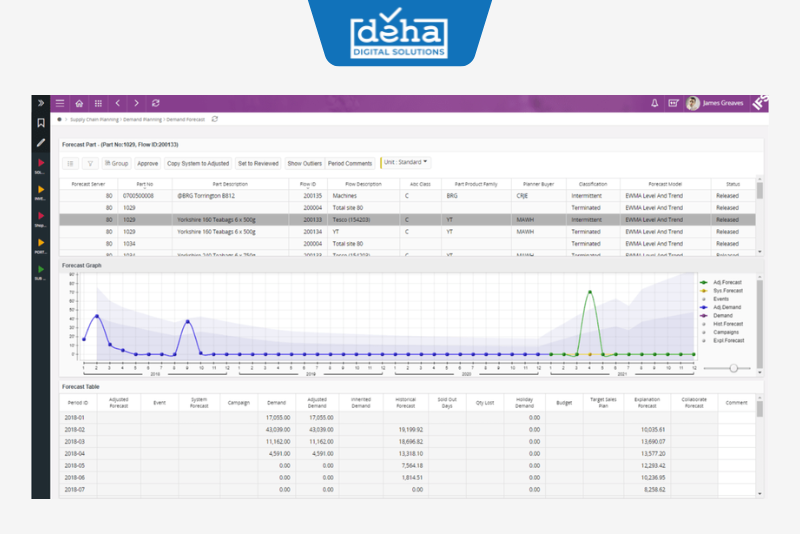Click Period Comments button
Screen dimensions: 800x534
pyautogui.click(x=350, y=163)
